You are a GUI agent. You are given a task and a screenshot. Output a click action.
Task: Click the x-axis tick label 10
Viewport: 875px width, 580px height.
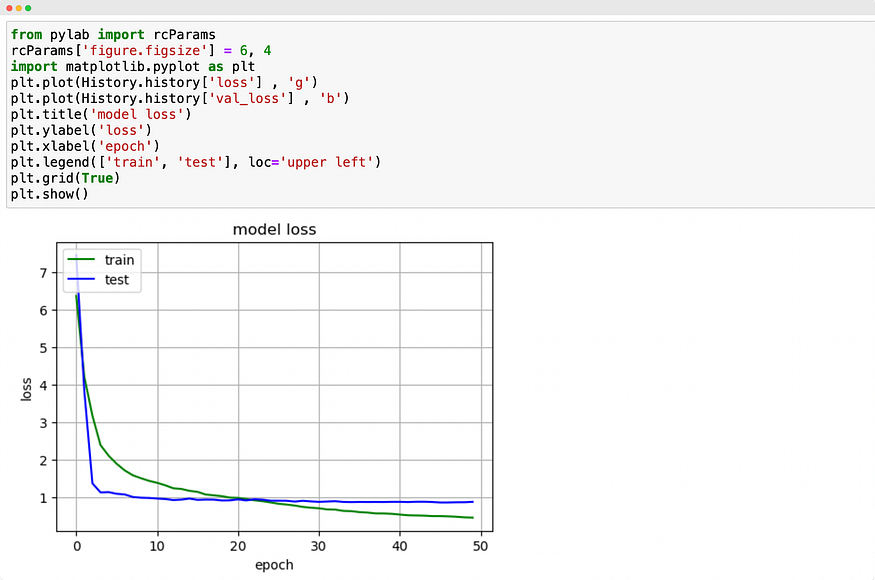tap(157, 546)
